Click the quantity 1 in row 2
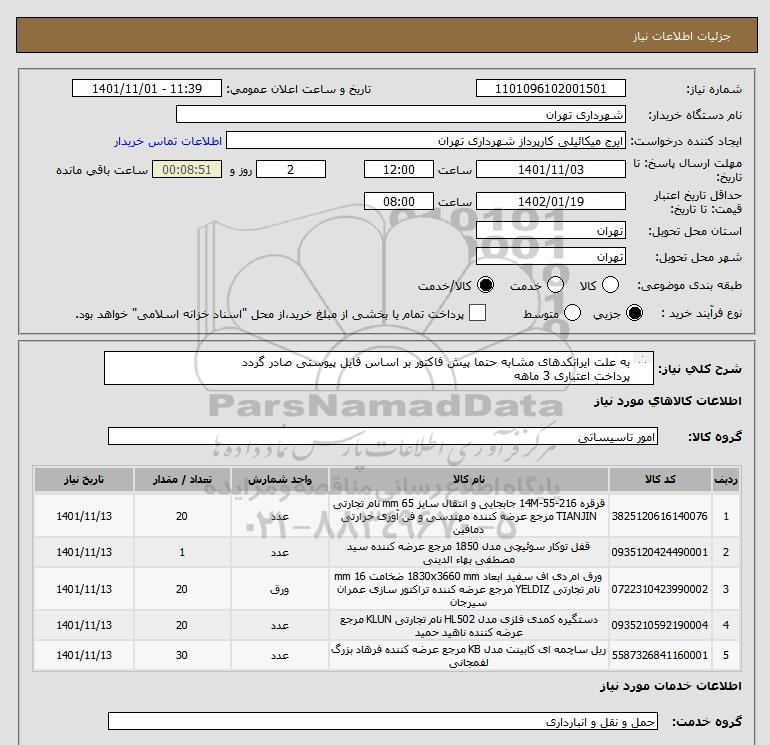This screenshot has width=770, height=745. coord(182,552)
